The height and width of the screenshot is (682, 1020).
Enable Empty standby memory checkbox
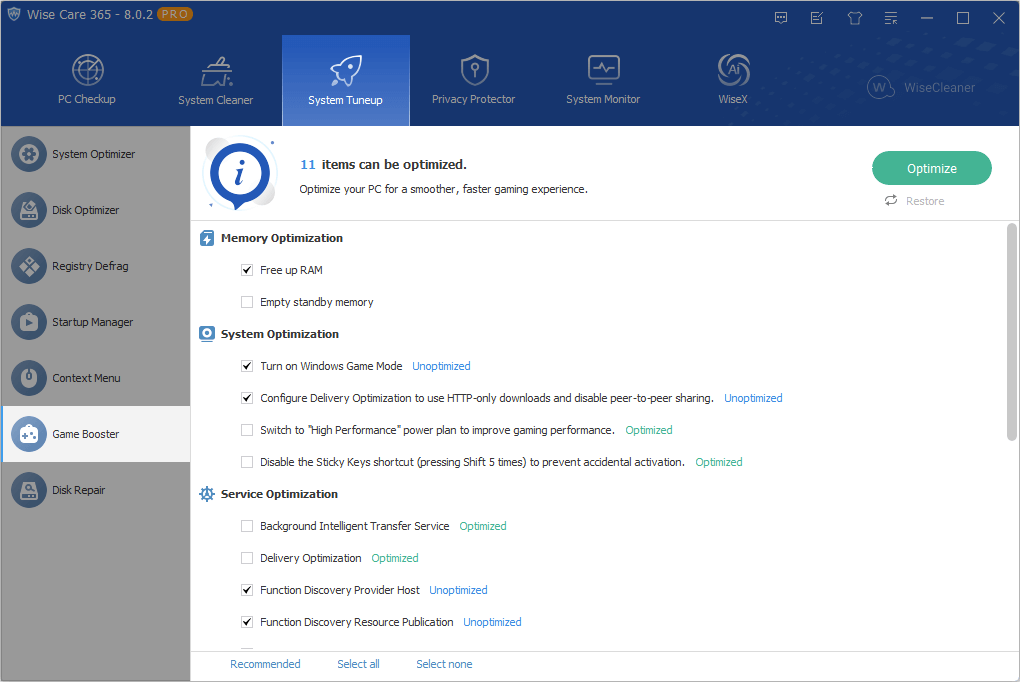pos(247,302)
